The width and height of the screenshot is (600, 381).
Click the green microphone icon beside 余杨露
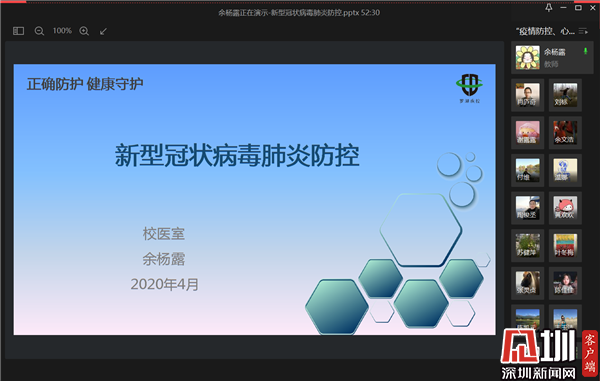tap(585, 51)
